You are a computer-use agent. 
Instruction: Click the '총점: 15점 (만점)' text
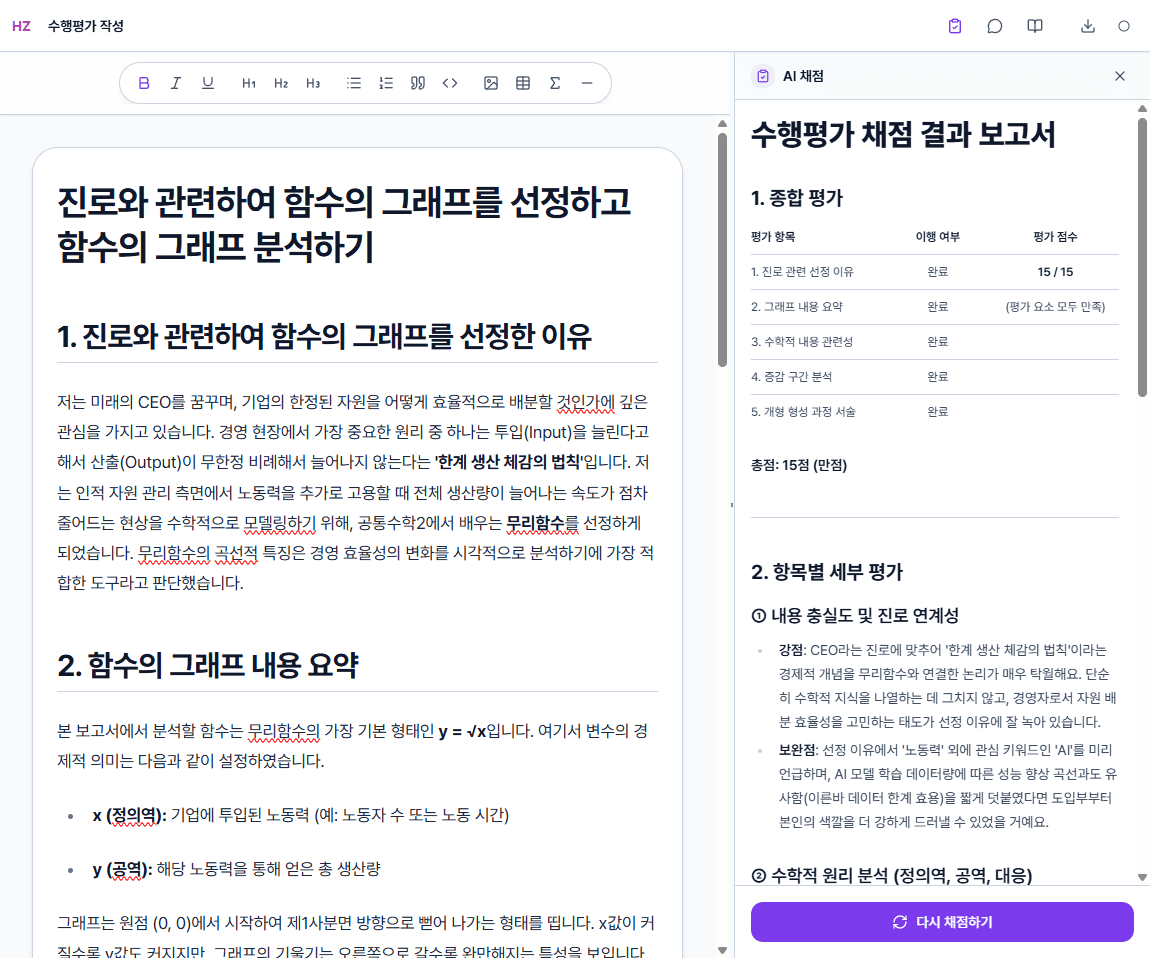[799, 465]
